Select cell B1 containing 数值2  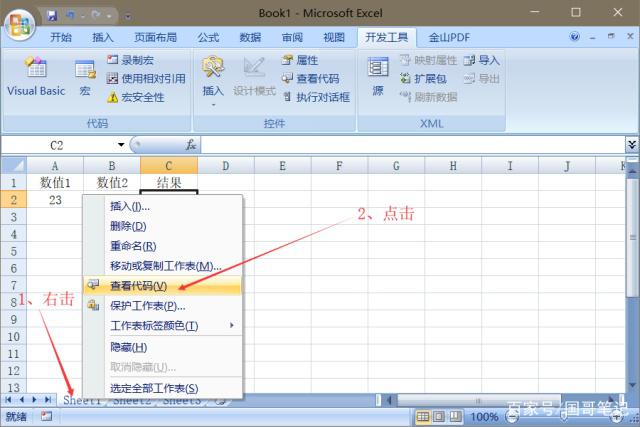click(x=112, y=182)
